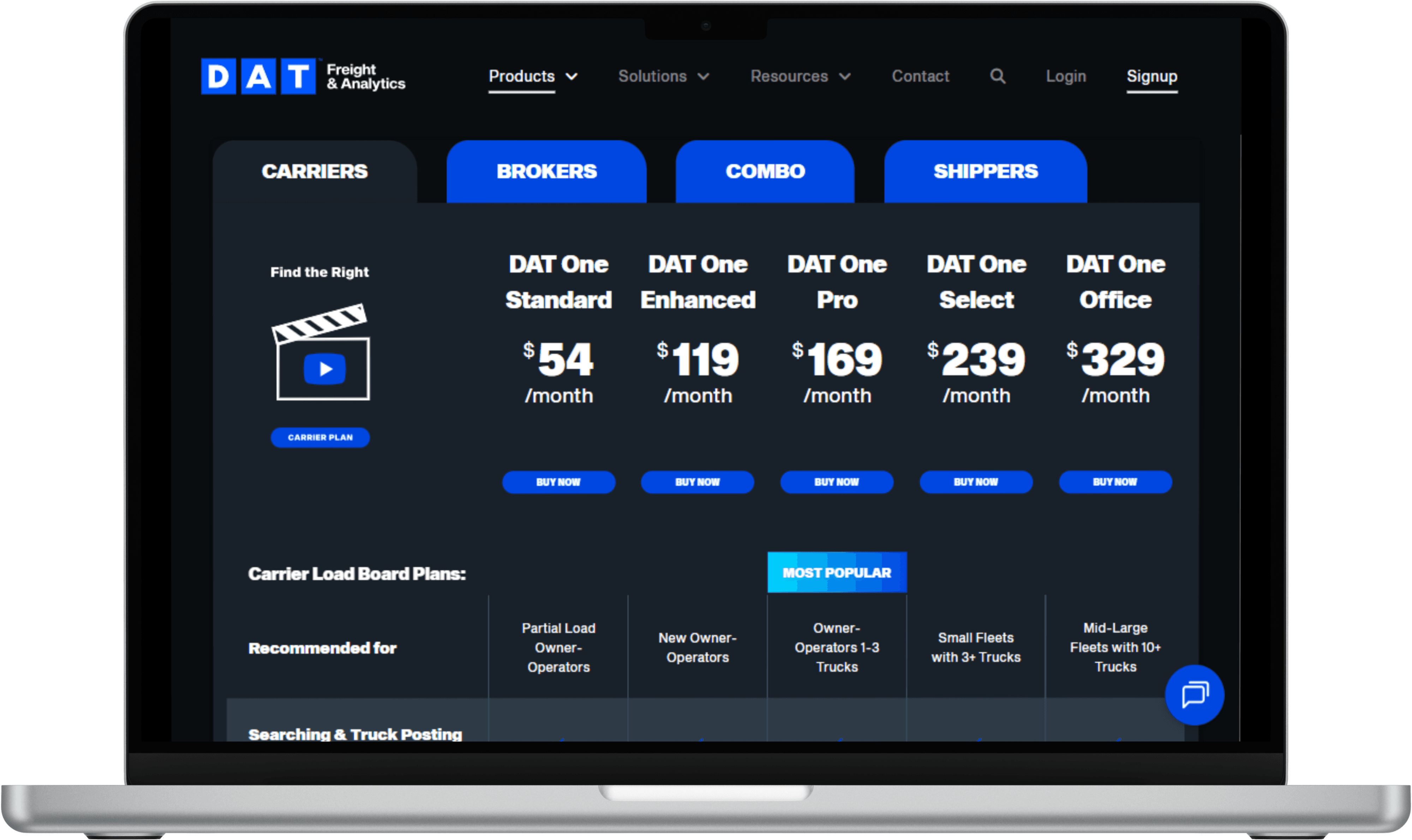The height and width of the screenshot is (840, 1412).
Task: Select the Carriers tab
Action: (314, 171)
